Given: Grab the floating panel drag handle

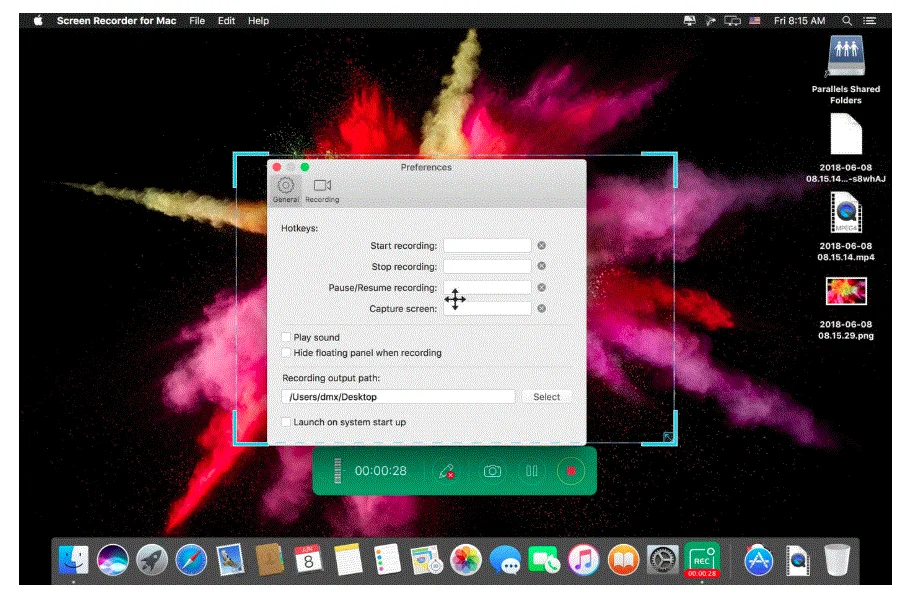Looking at the screenshot, I should tap(338, 471).
